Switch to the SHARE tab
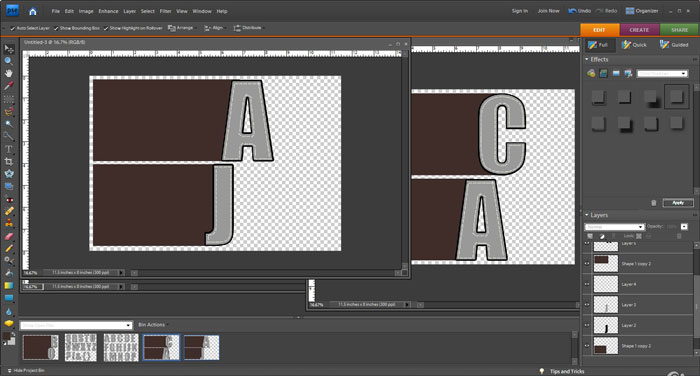Screen dimensions: 700x376 (x=679, y=30)
